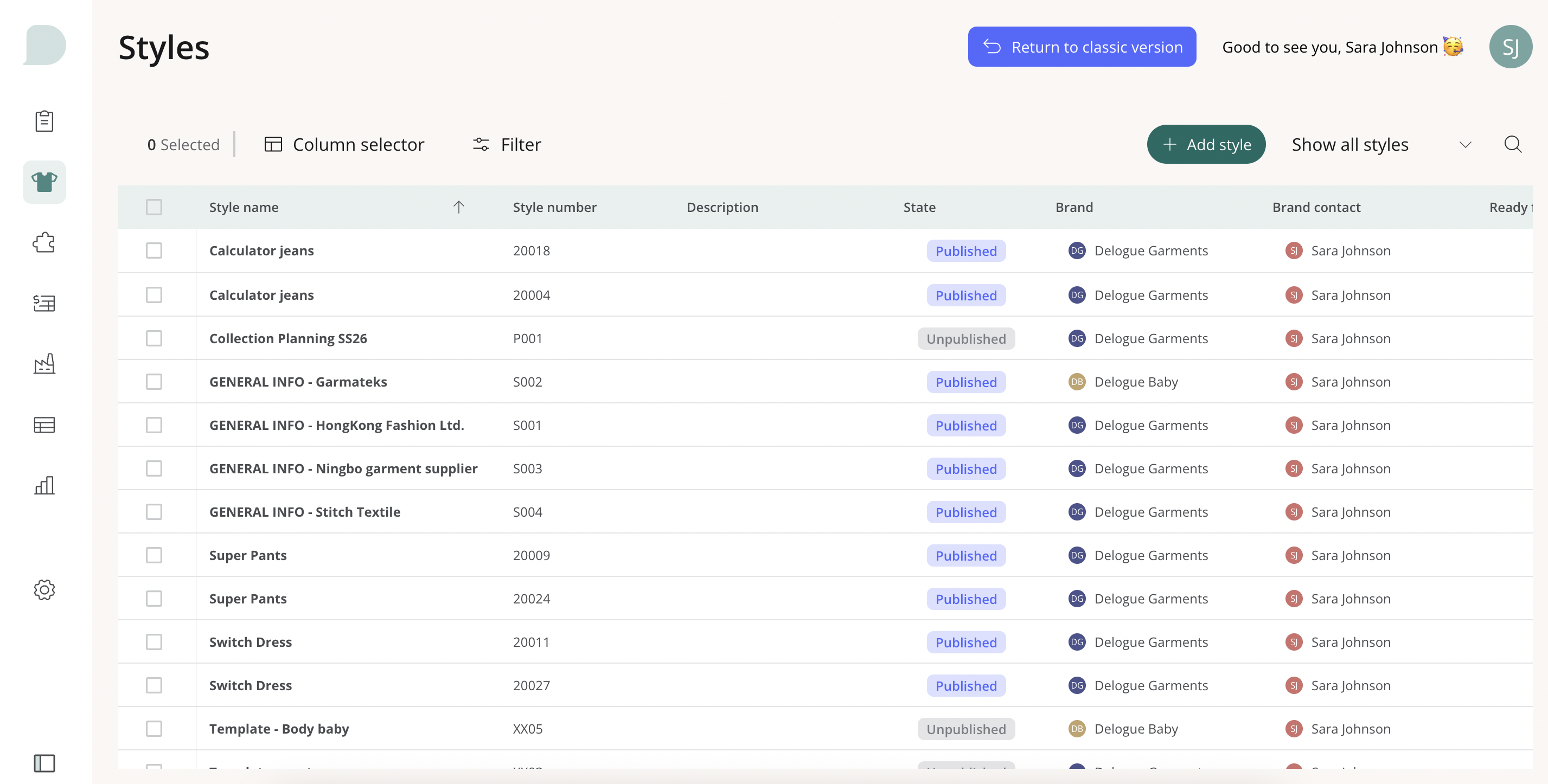The width and height of the screenshot is (1548, 784).
Task: Open the Filter options
Action: (x=507, y=144)
